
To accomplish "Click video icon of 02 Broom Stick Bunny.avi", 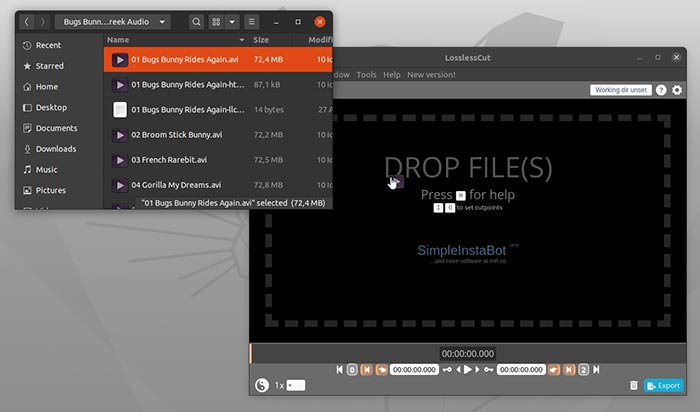I will 120,135.
